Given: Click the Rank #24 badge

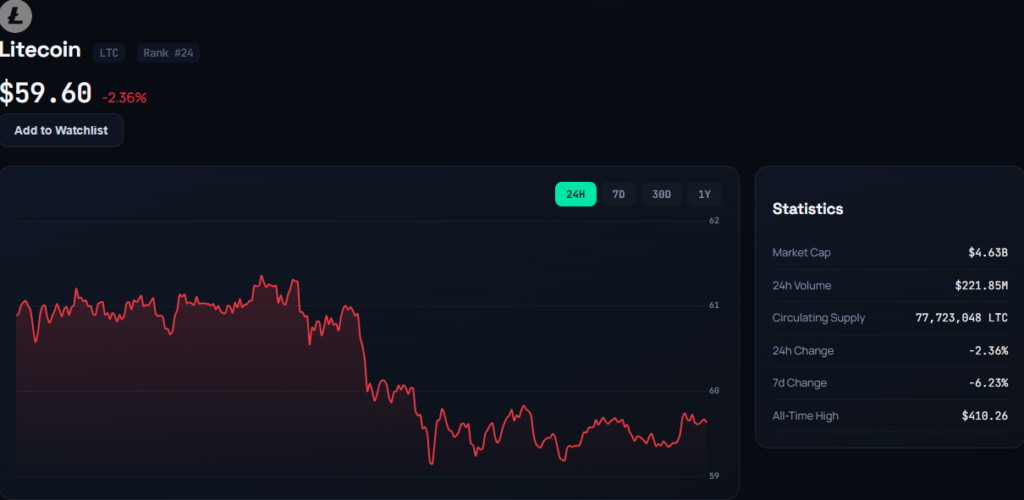Looking at the screenshot, I should (168, 53).
